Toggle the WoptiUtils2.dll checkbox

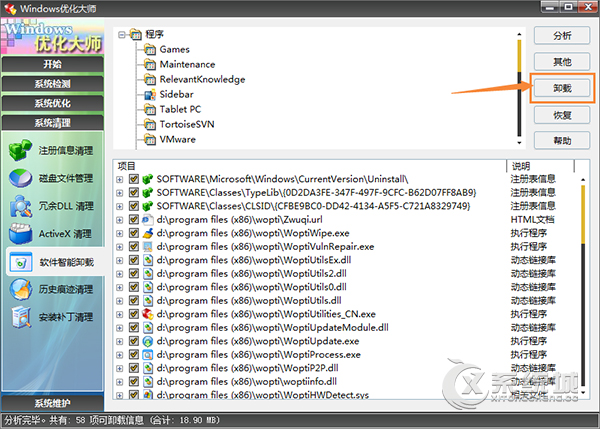point(134,273)
